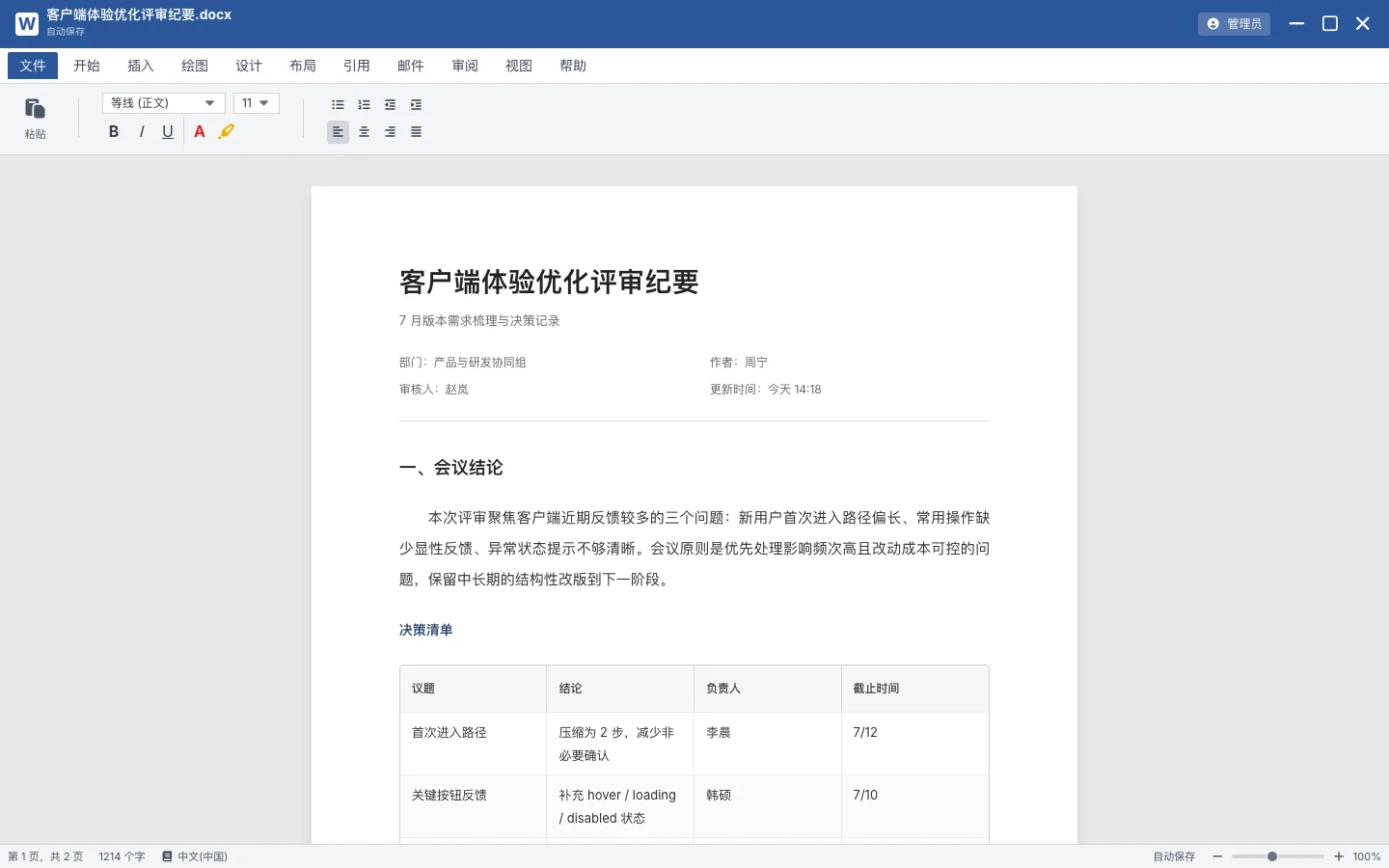This screenshot has height=868, width=1389.
Task: Switch to the 绘图 tab
Action: coord(195,66)
